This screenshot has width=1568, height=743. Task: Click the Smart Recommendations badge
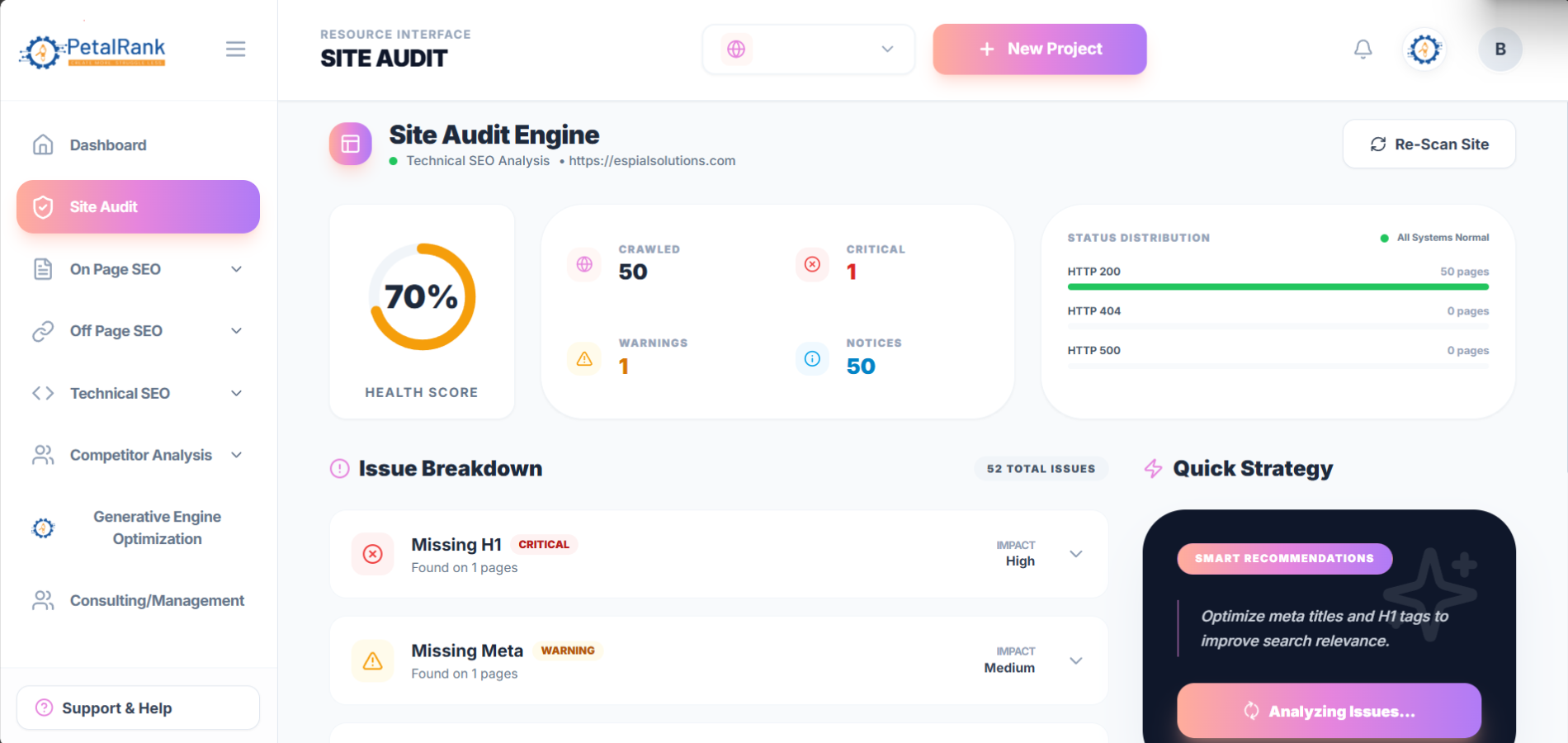(1285, 559)
